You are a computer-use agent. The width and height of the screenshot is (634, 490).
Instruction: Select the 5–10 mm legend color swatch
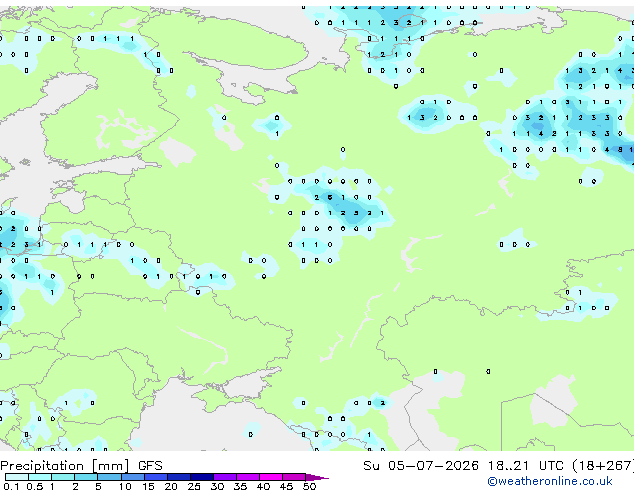point(109,477)
